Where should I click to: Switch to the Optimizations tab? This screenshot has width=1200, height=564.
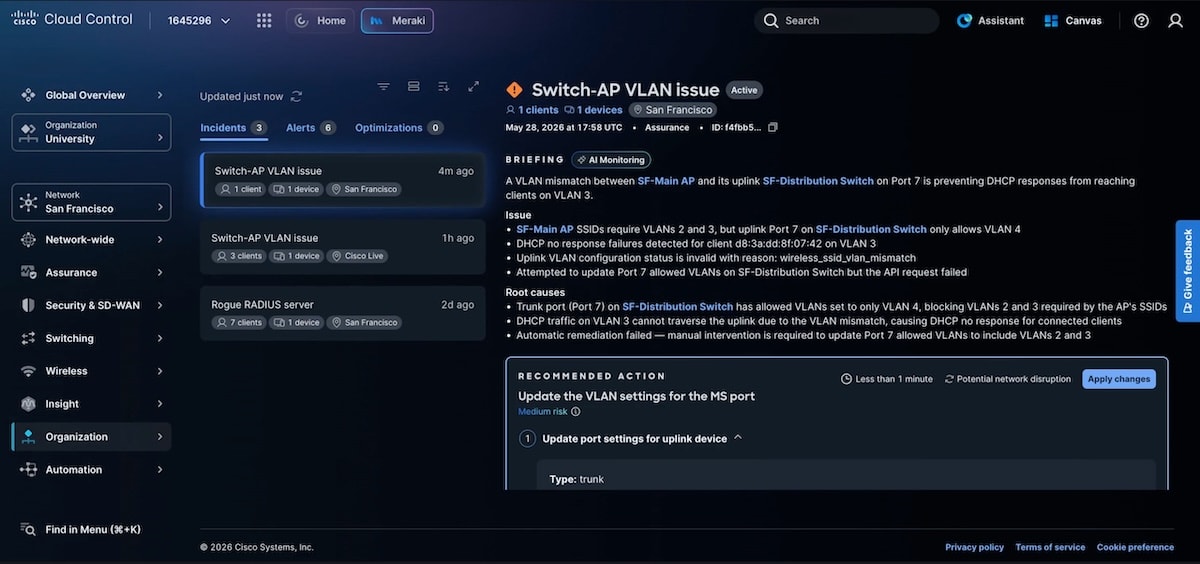399,128
